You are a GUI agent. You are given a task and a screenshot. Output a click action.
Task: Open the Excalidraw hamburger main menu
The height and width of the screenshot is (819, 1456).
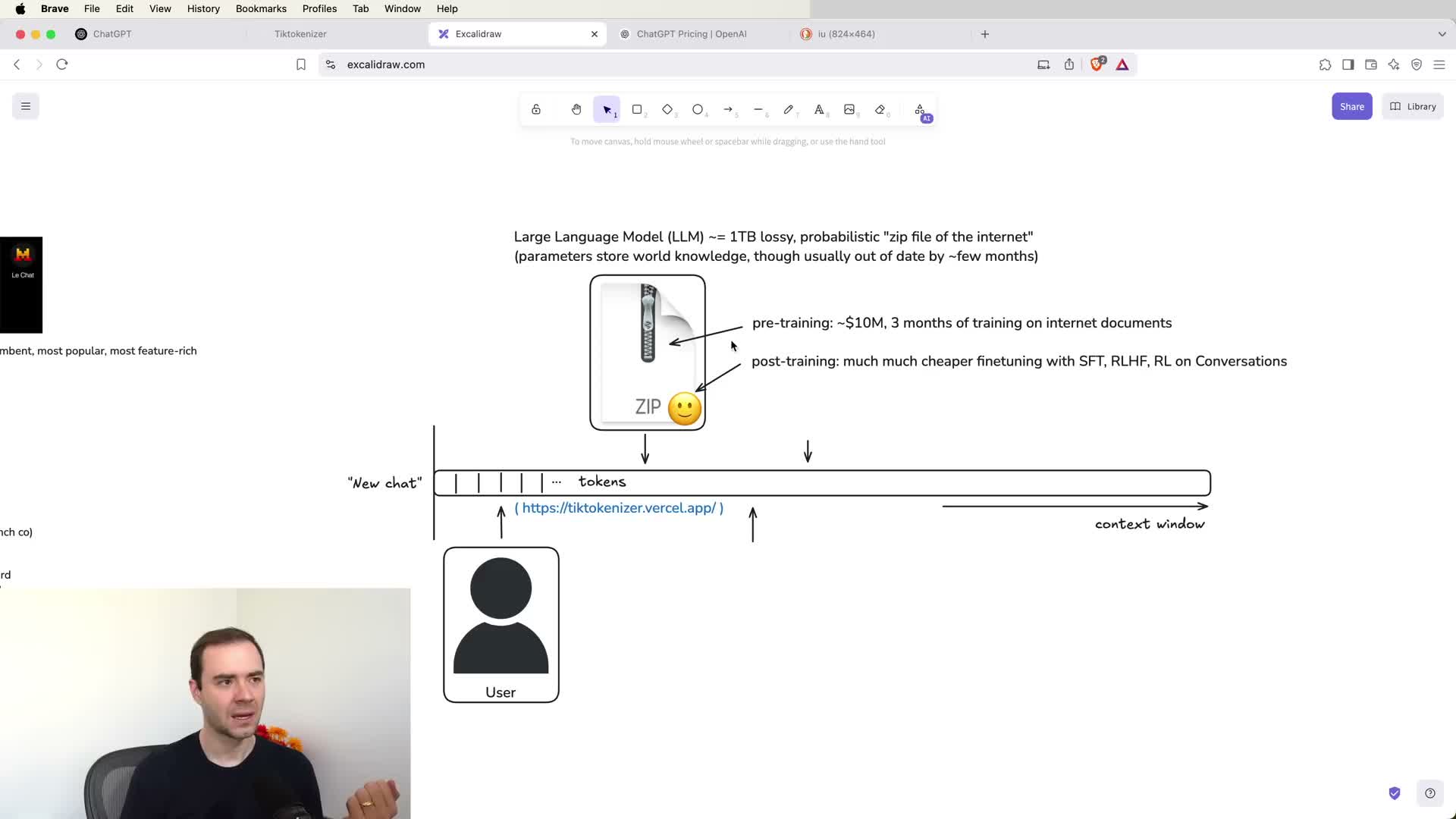26,106
